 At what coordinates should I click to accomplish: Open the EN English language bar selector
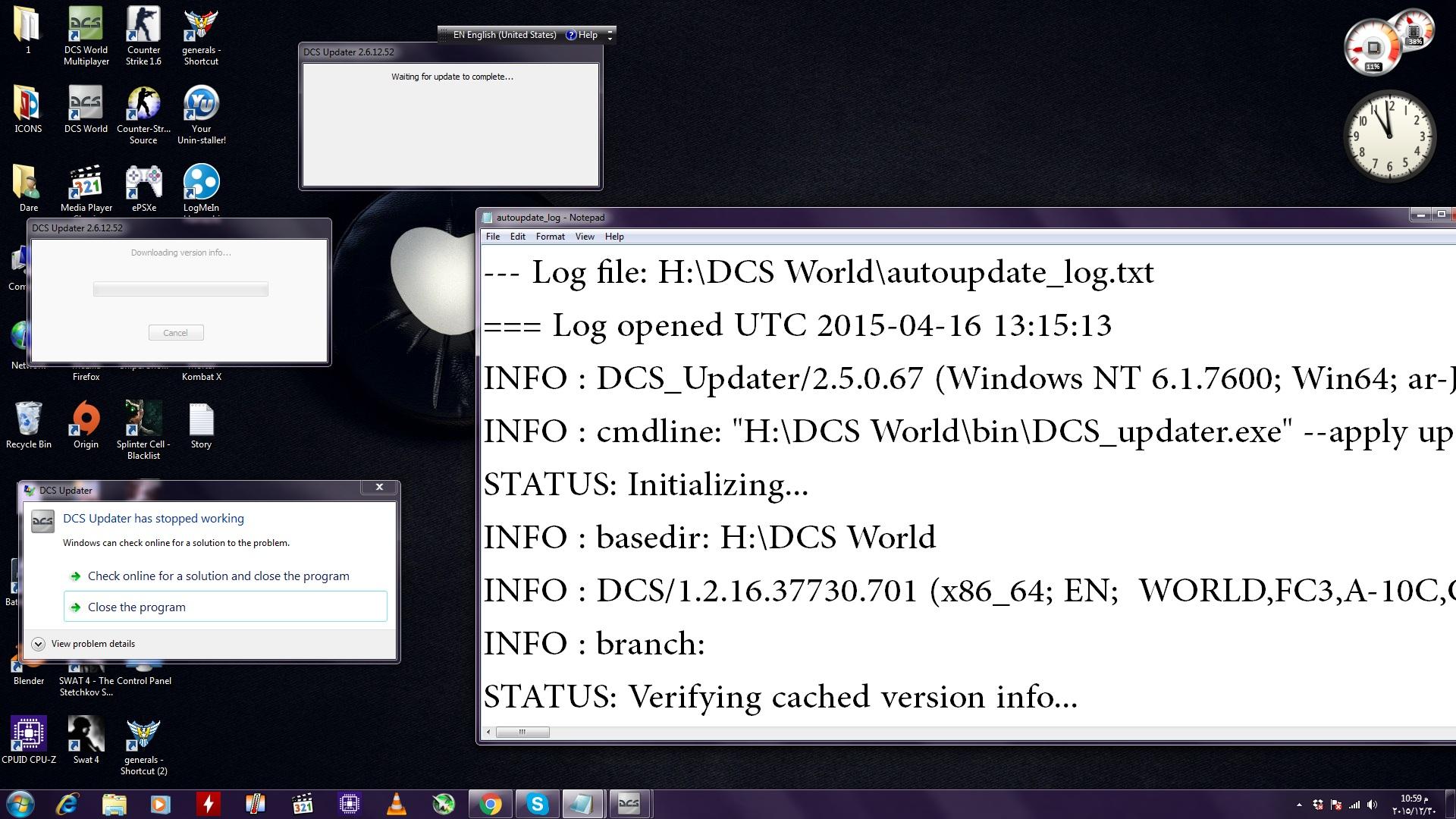pos(504,35)
